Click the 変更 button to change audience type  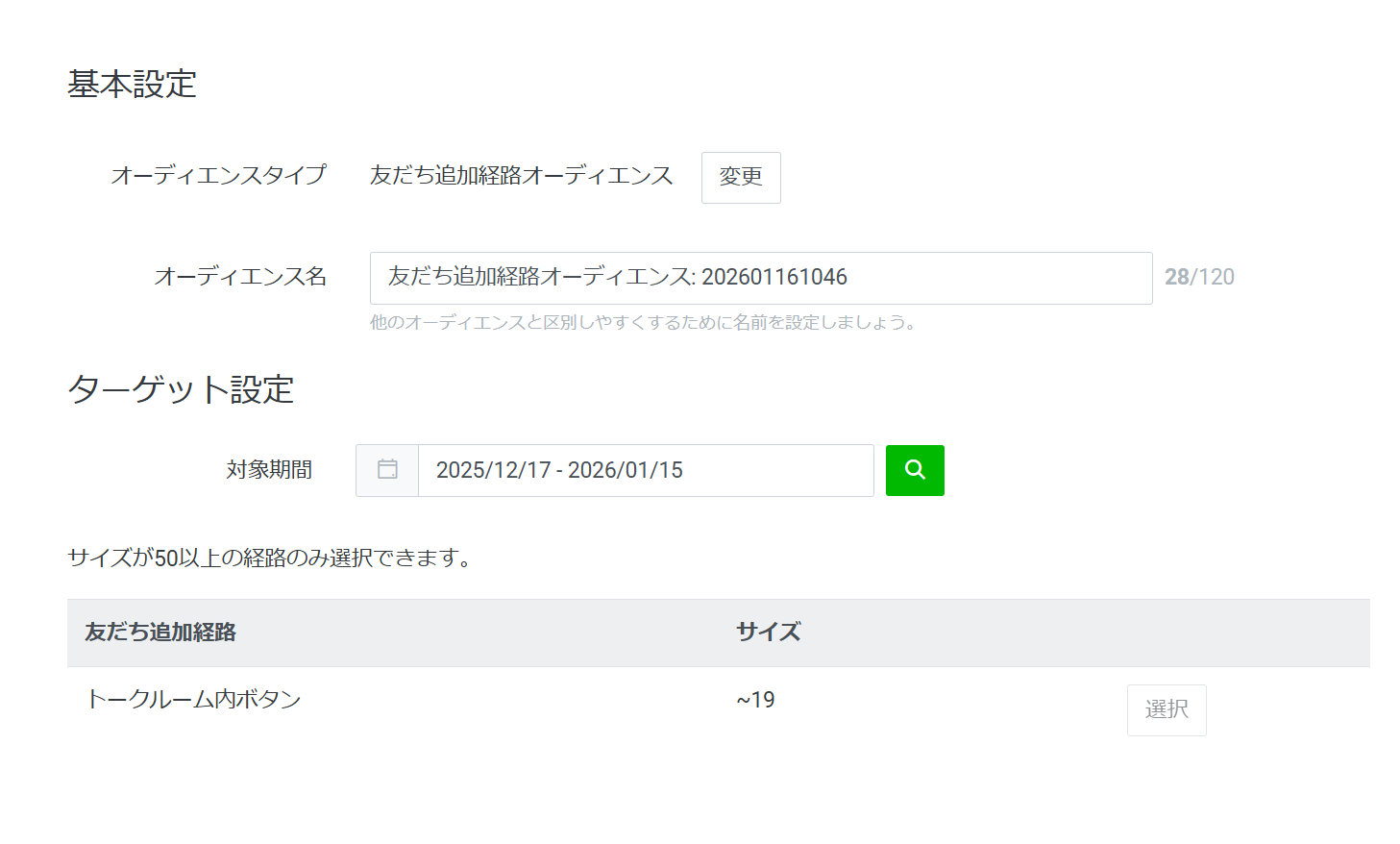[740, 177]
